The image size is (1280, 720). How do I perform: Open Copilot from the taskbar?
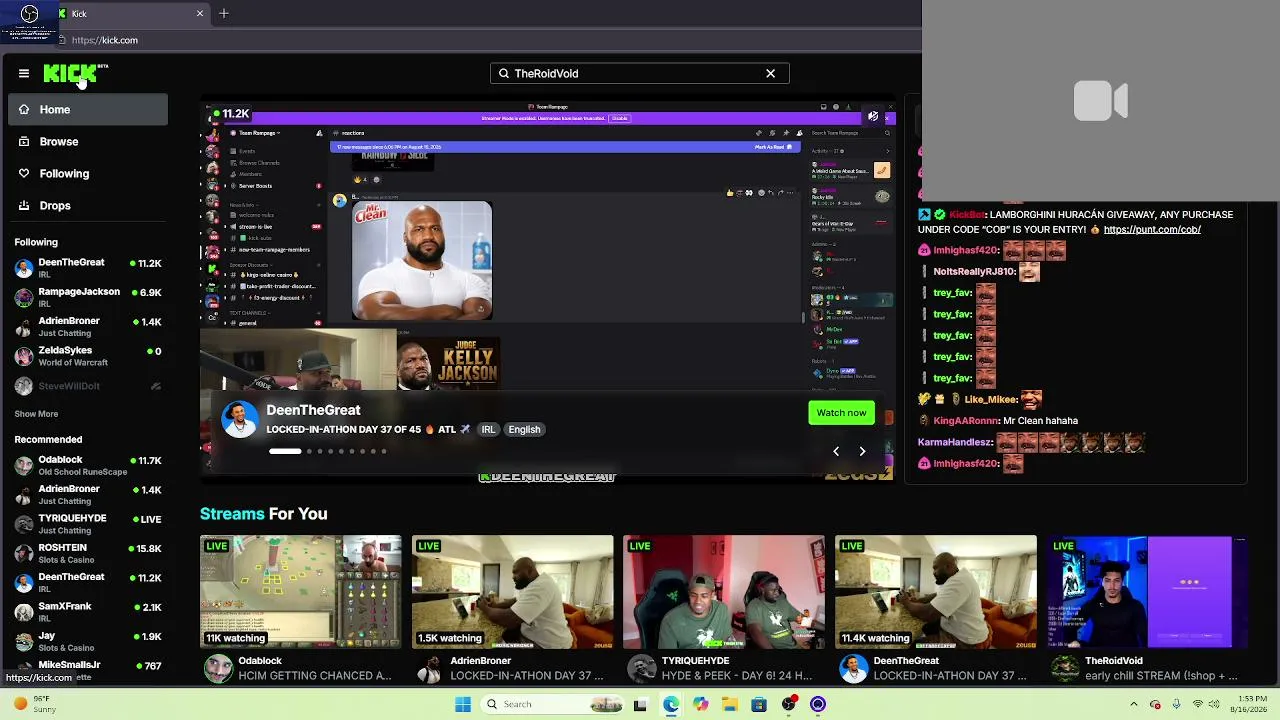click(700, 704)
